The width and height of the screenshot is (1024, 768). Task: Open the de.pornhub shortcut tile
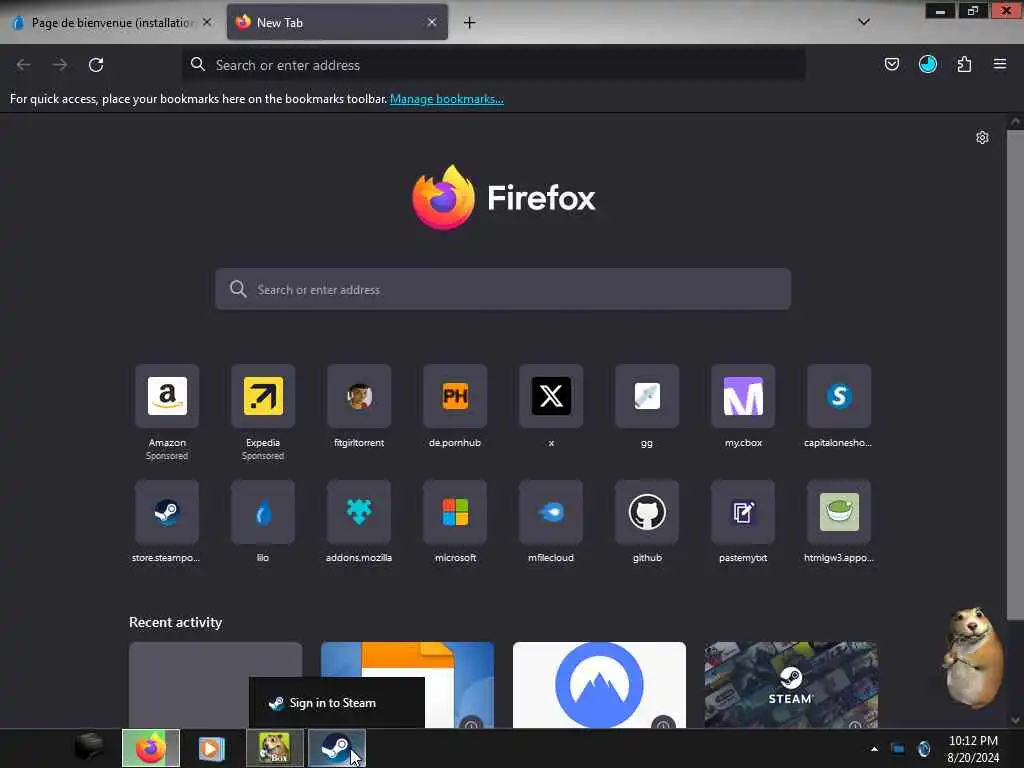click(x=455, y=396)
